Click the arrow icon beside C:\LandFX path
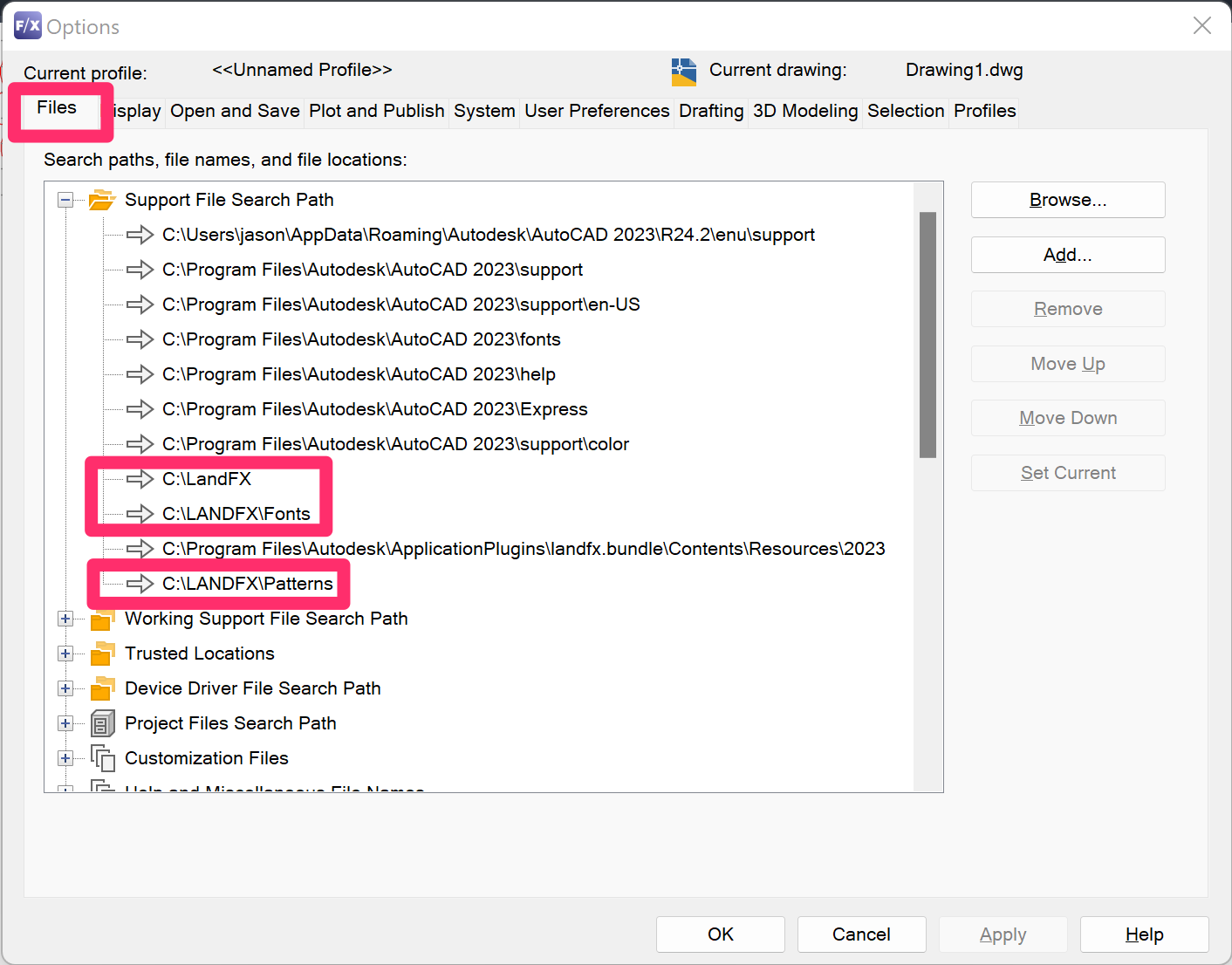The image size is (1232, 965). (x=140, y=479)
